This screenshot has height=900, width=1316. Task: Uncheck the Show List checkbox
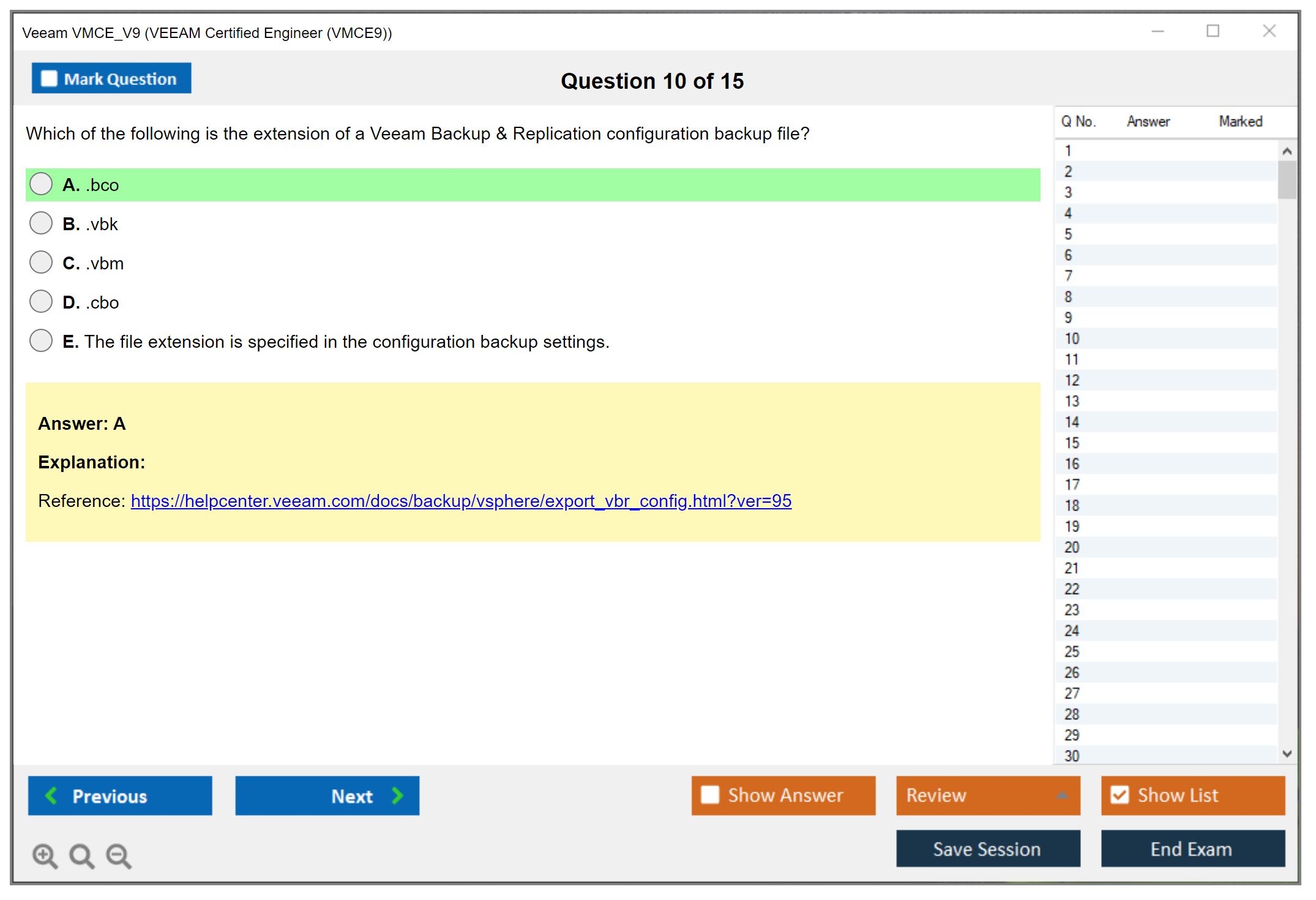pyautogui.click(x=1120, y=795)
